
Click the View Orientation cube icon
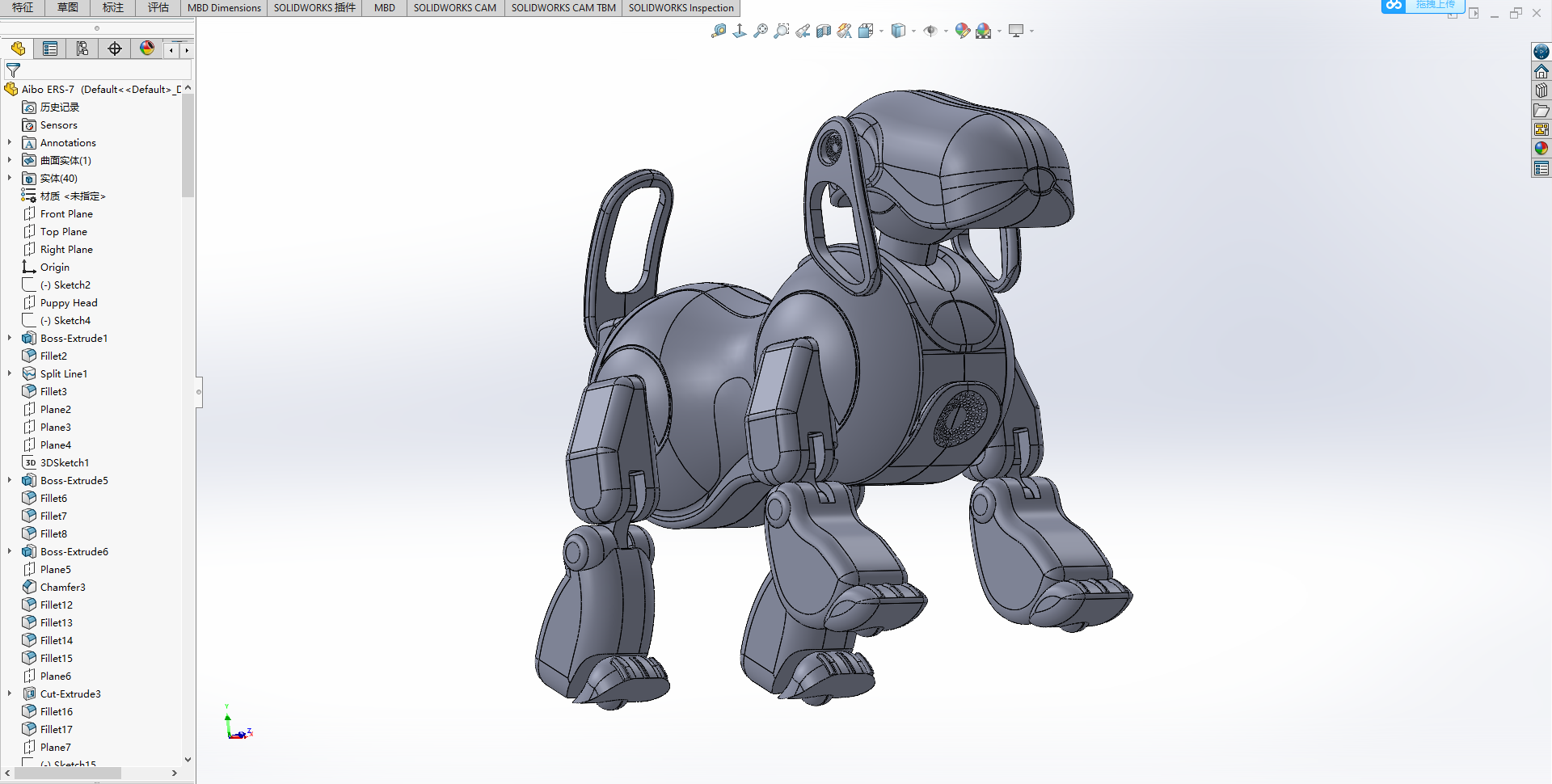pos(866,31)
